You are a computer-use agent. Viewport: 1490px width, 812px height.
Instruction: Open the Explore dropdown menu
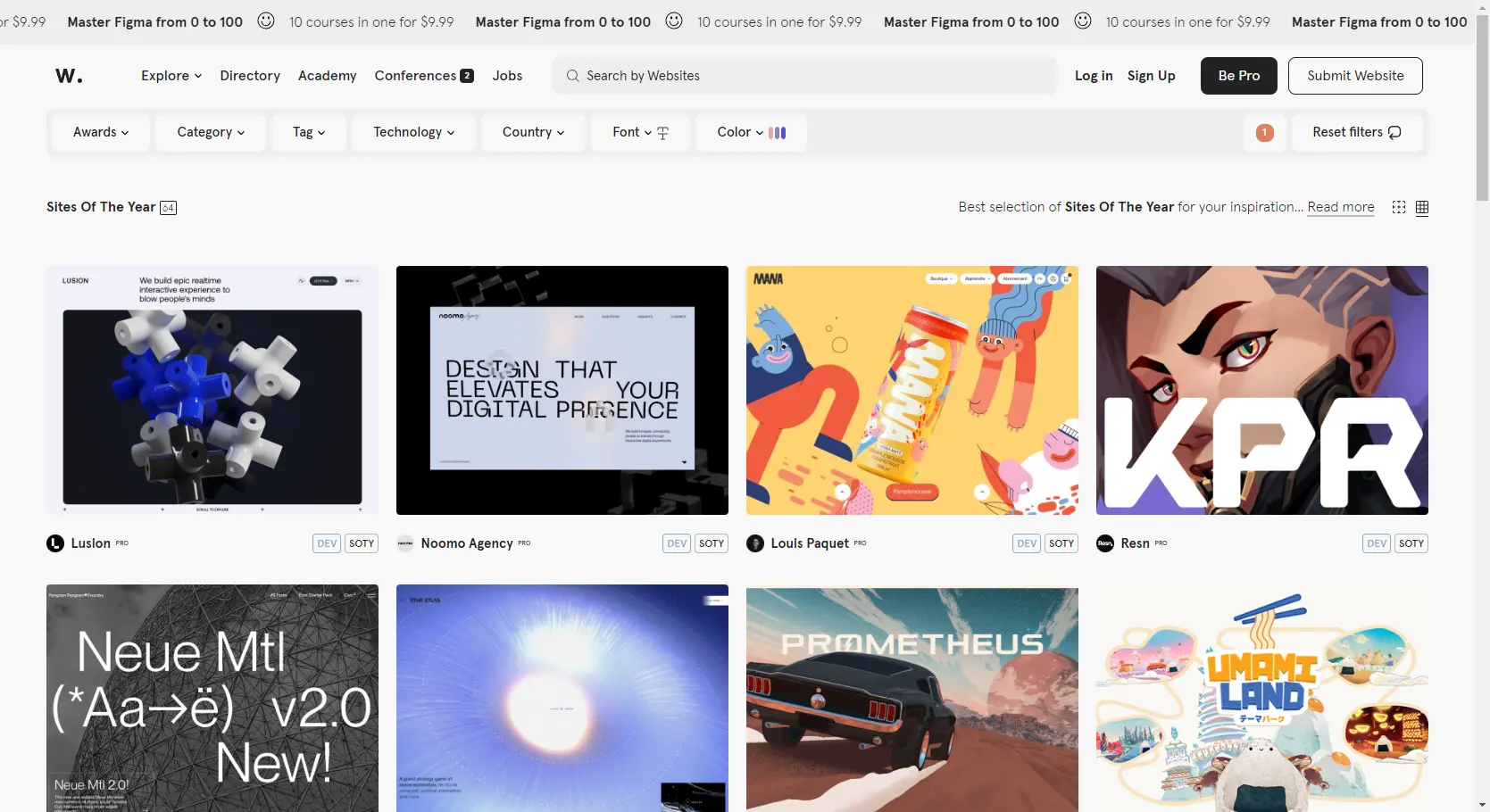click(171, 76)
